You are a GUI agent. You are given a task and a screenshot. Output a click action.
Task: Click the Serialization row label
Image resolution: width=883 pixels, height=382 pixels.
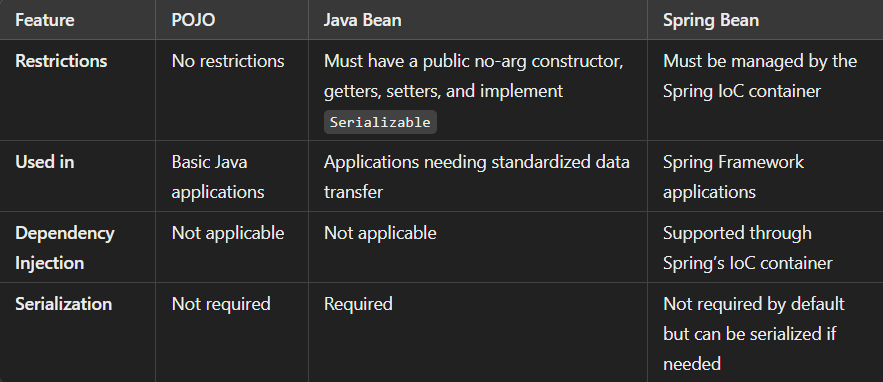pyautogui.click(x=64, y=304)
